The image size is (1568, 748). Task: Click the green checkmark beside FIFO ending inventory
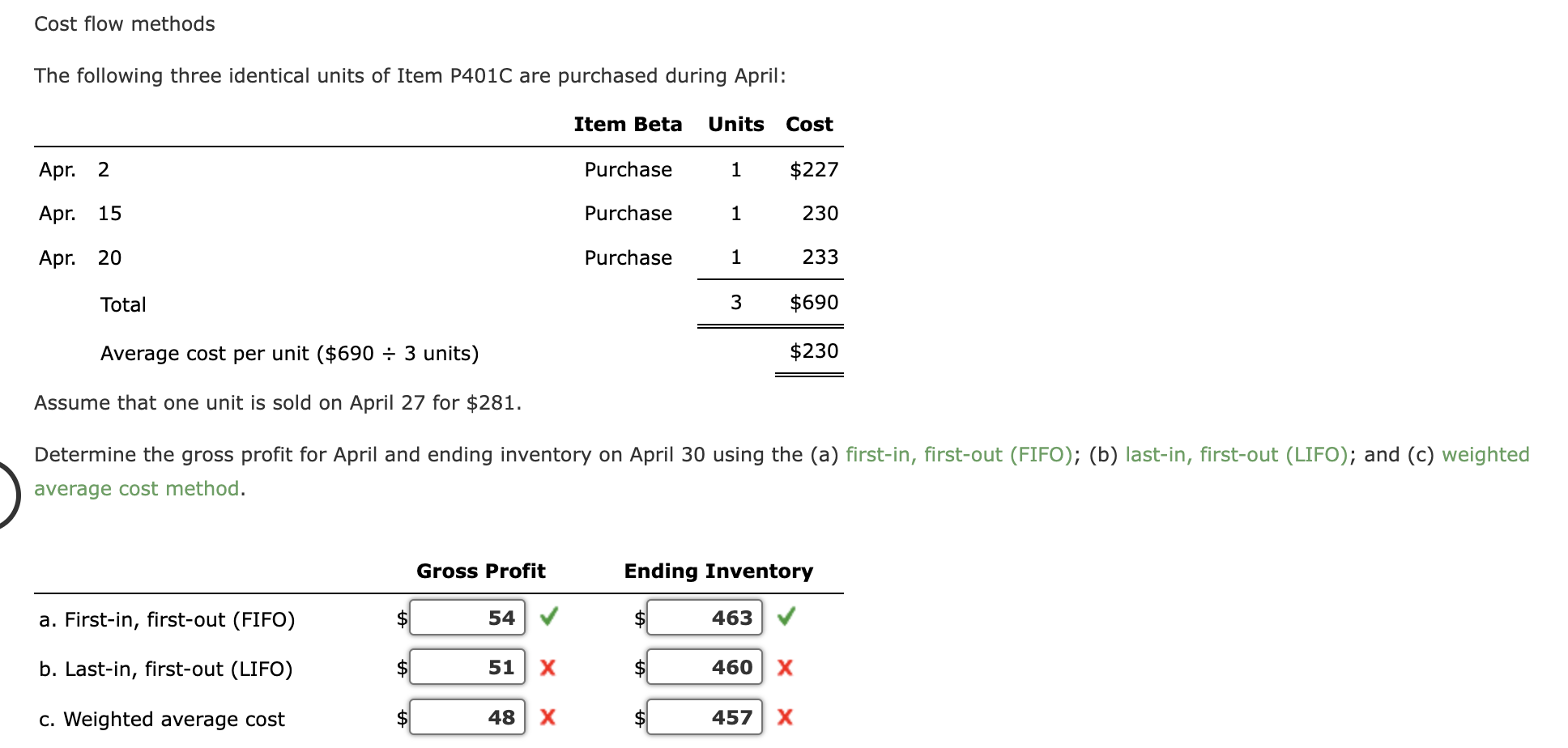tap(786, 618)
